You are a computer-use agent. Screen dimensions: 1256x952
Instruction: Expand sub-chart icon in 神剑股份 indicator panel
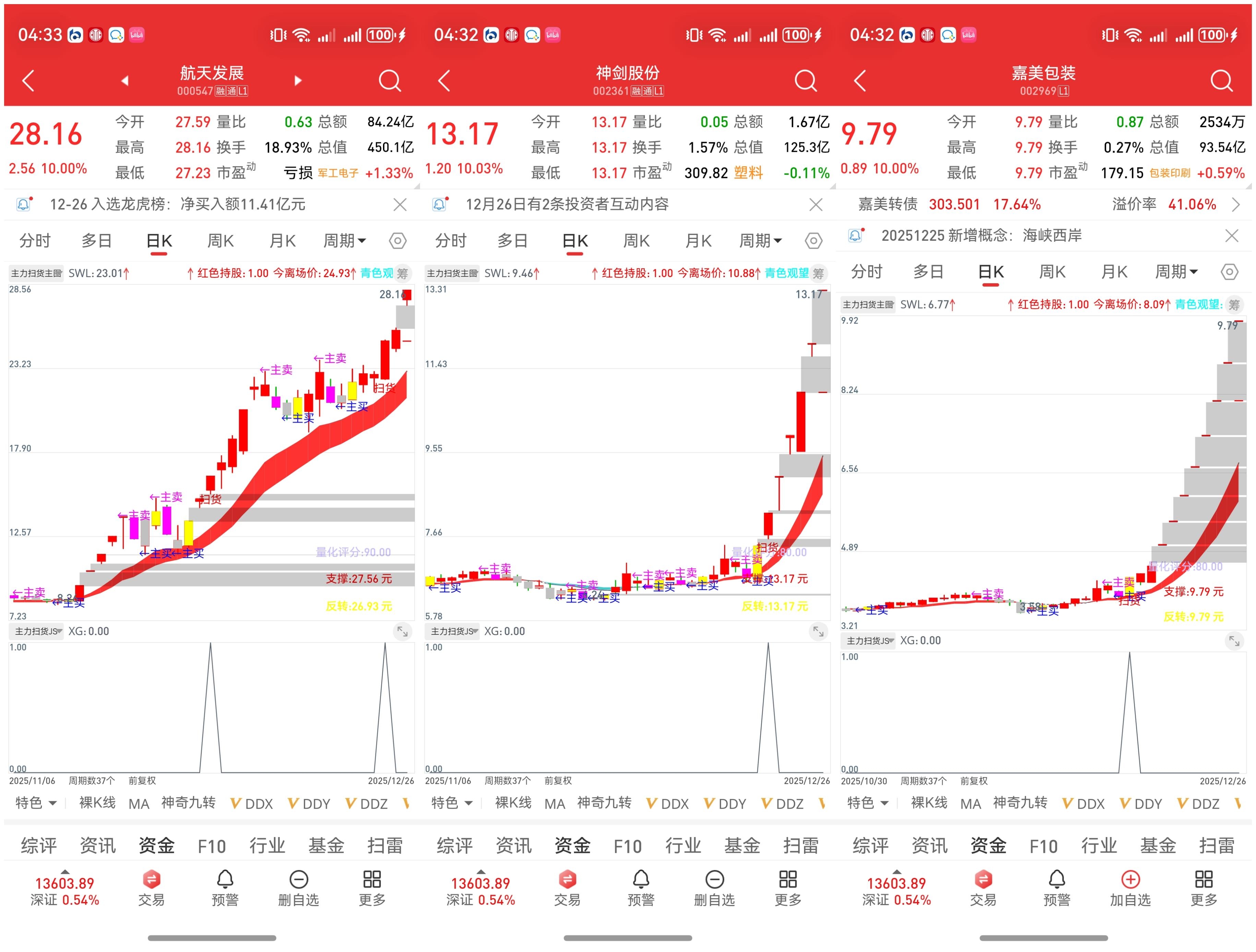point(818,631)
